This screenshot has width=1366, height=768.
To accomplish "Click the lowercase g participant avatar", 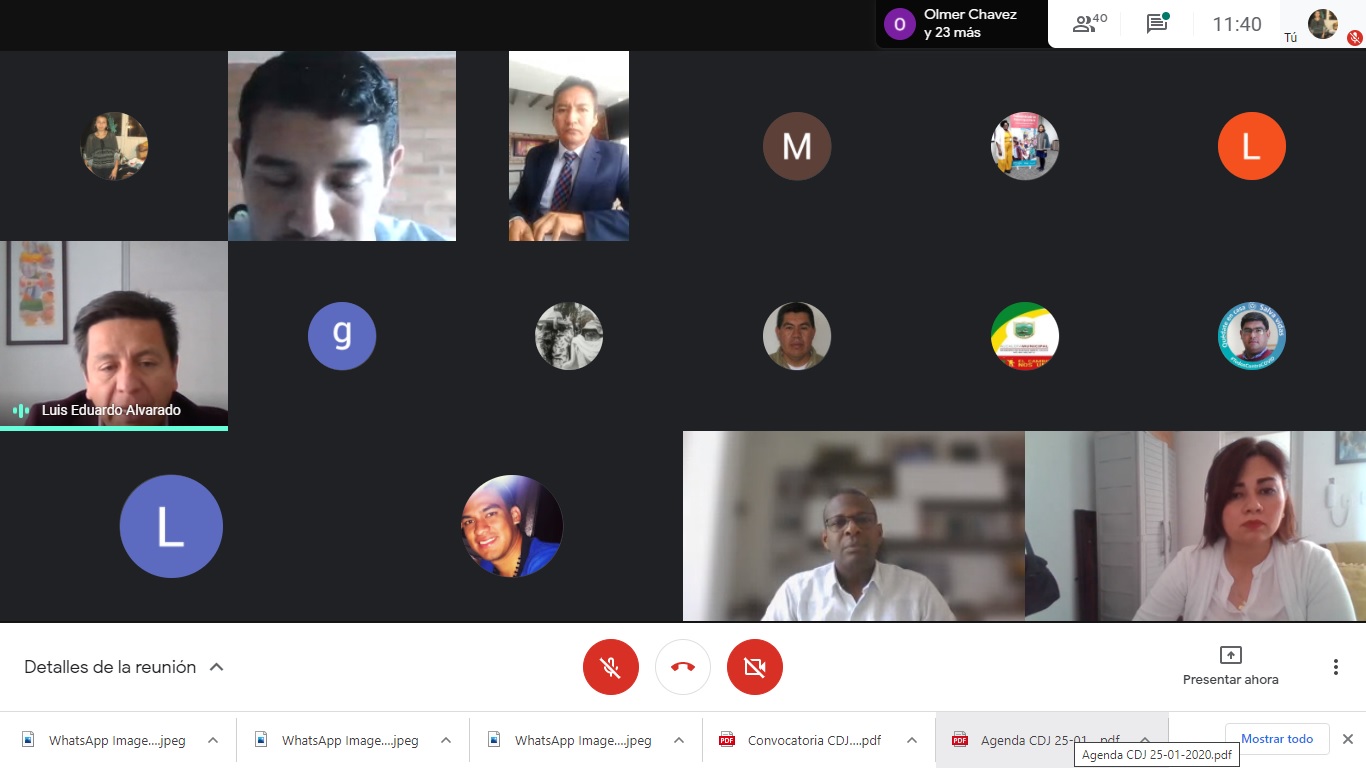I will [342, 336].
